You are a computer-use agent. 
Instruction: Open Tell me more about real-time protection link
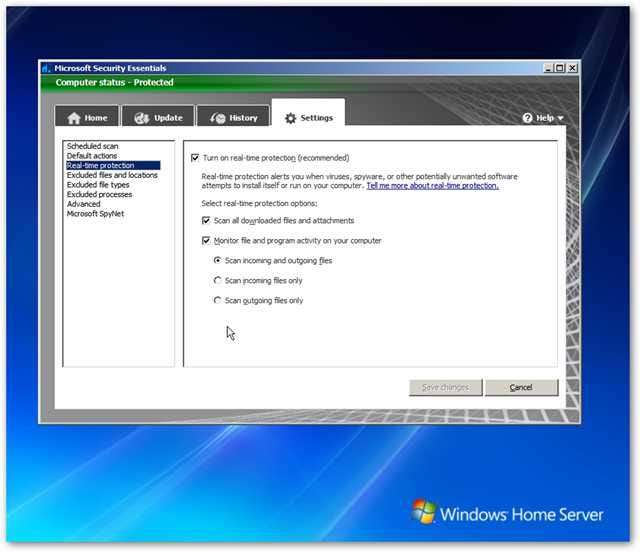(x=433, y=186)
